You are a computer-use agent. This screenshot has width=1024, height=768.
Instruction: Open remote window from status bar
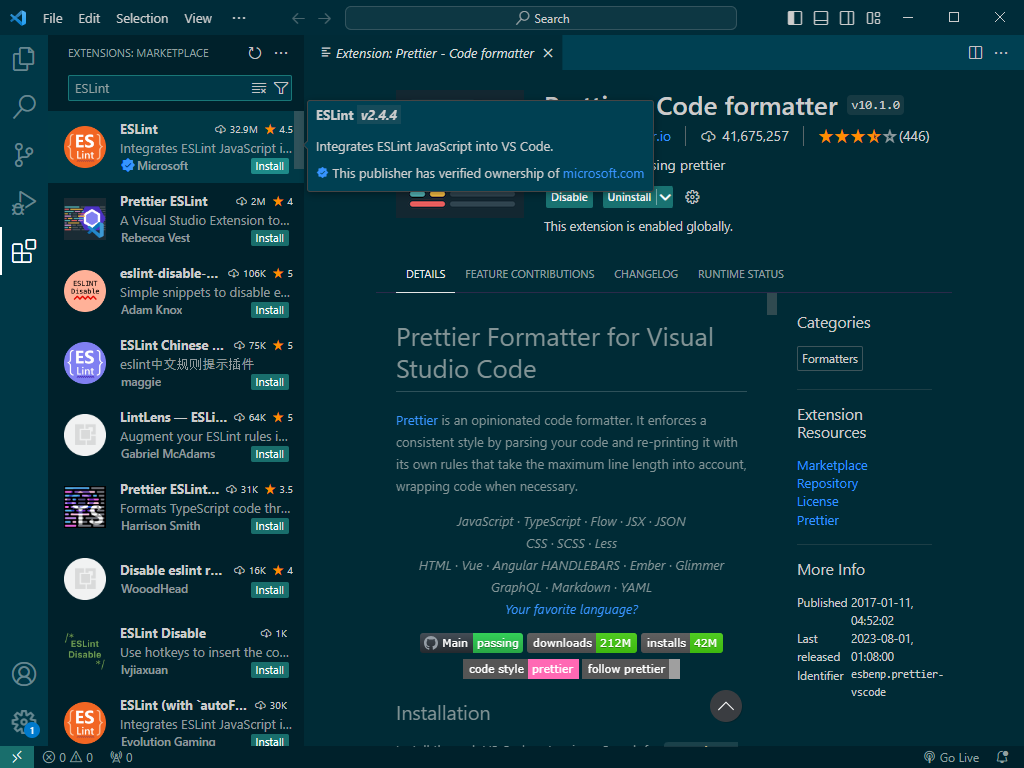pyautogui.click(x=17, y=757)
